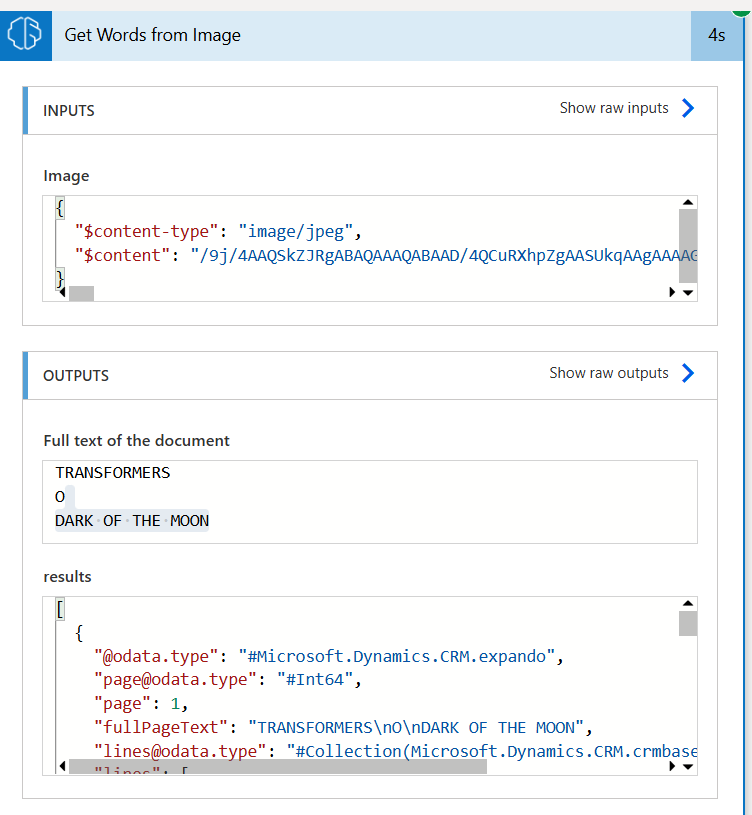Viewport: 752px width, 815px height.
Task: Click the results horizontal scrollbar thumb
Action: click(278, 766)
